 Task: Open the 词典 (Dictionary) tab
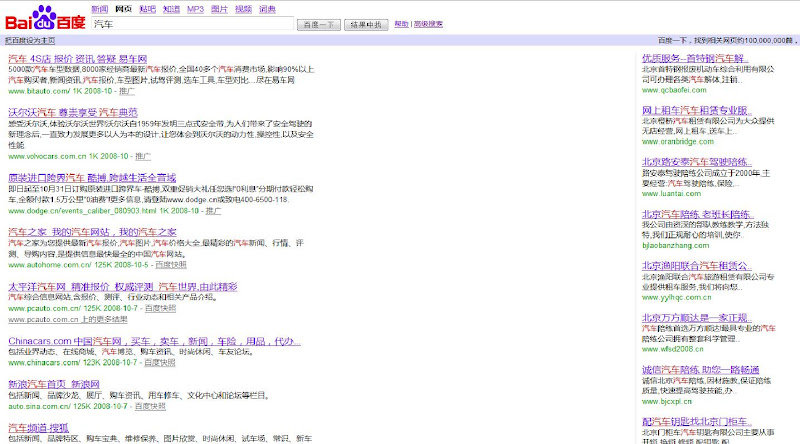[267, 9]
